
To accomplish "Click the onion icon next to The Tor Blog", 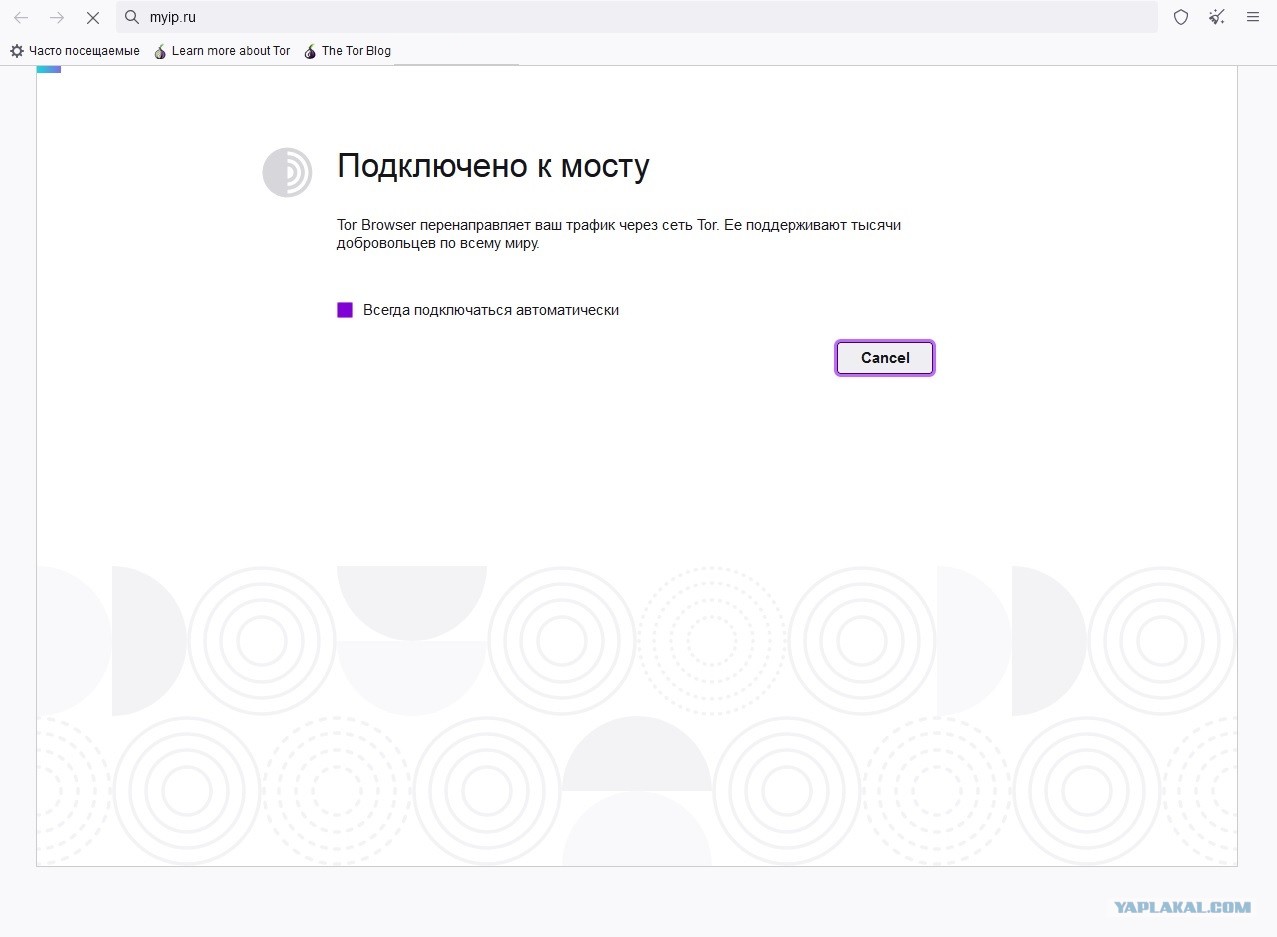I will point(309,50).
